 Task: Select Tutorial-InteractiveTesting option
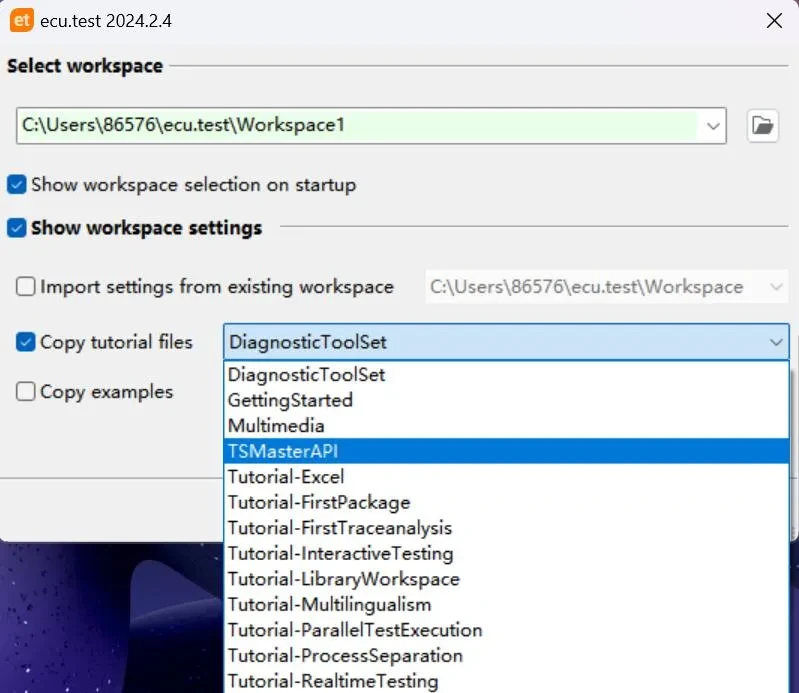[x=340, y=553]
